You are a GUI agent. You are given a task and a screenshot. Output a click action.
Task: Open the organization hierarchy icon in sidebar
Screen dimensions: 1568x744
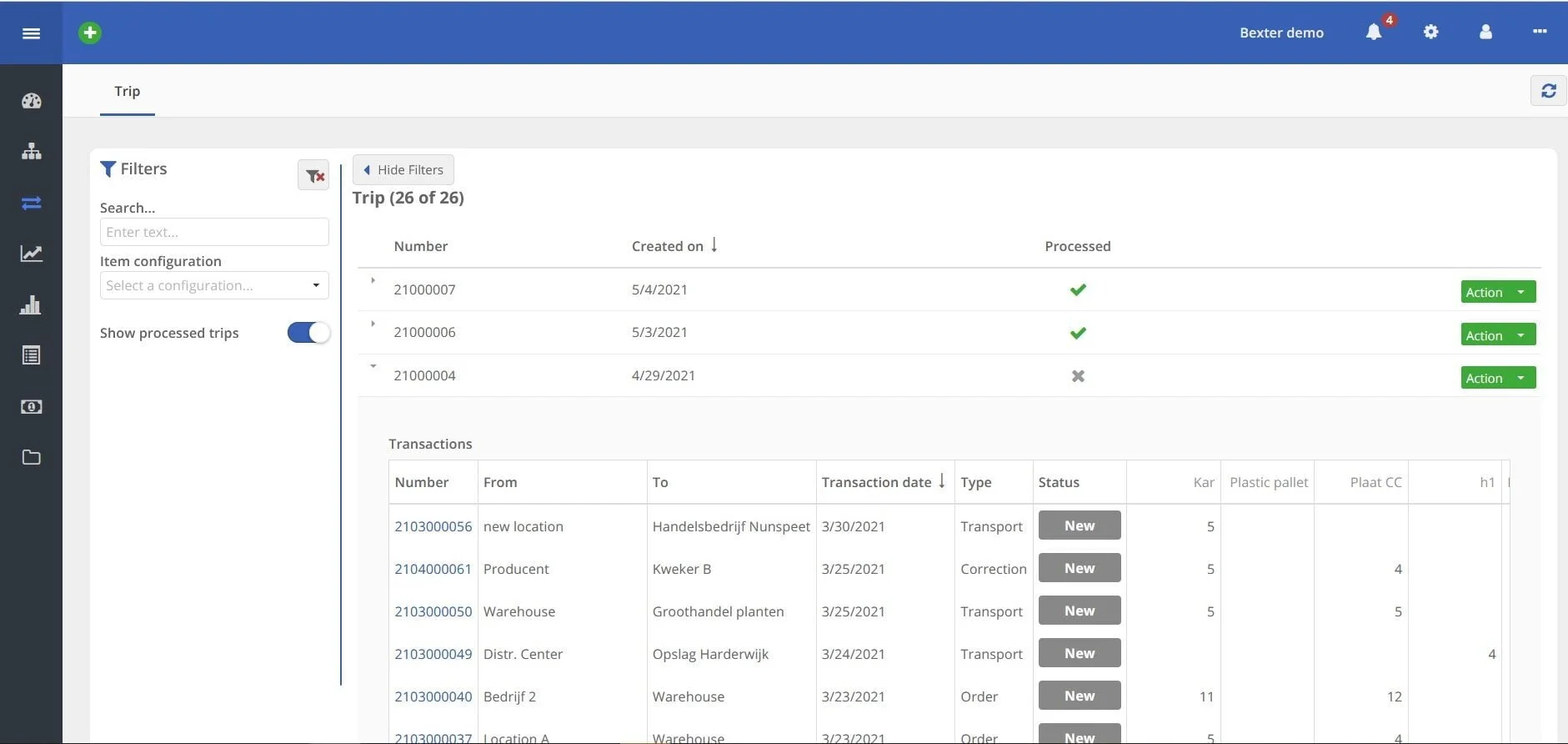tap(31, 152)
